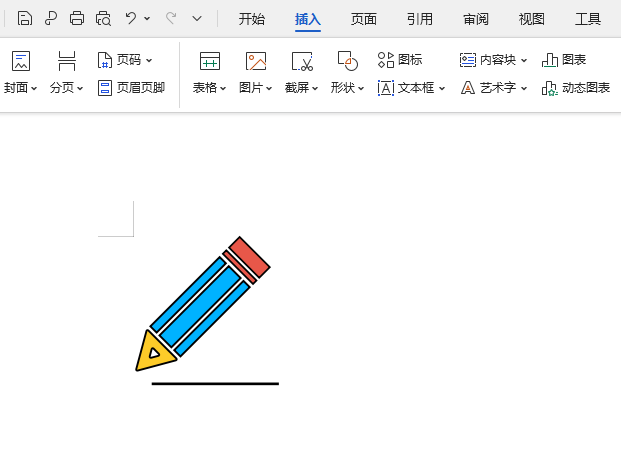Viewport: 621px width, 464px height.
Task: Expand the 艺术字 dropdown arrow
Action: pyautogui.click(x=524, y=88)
